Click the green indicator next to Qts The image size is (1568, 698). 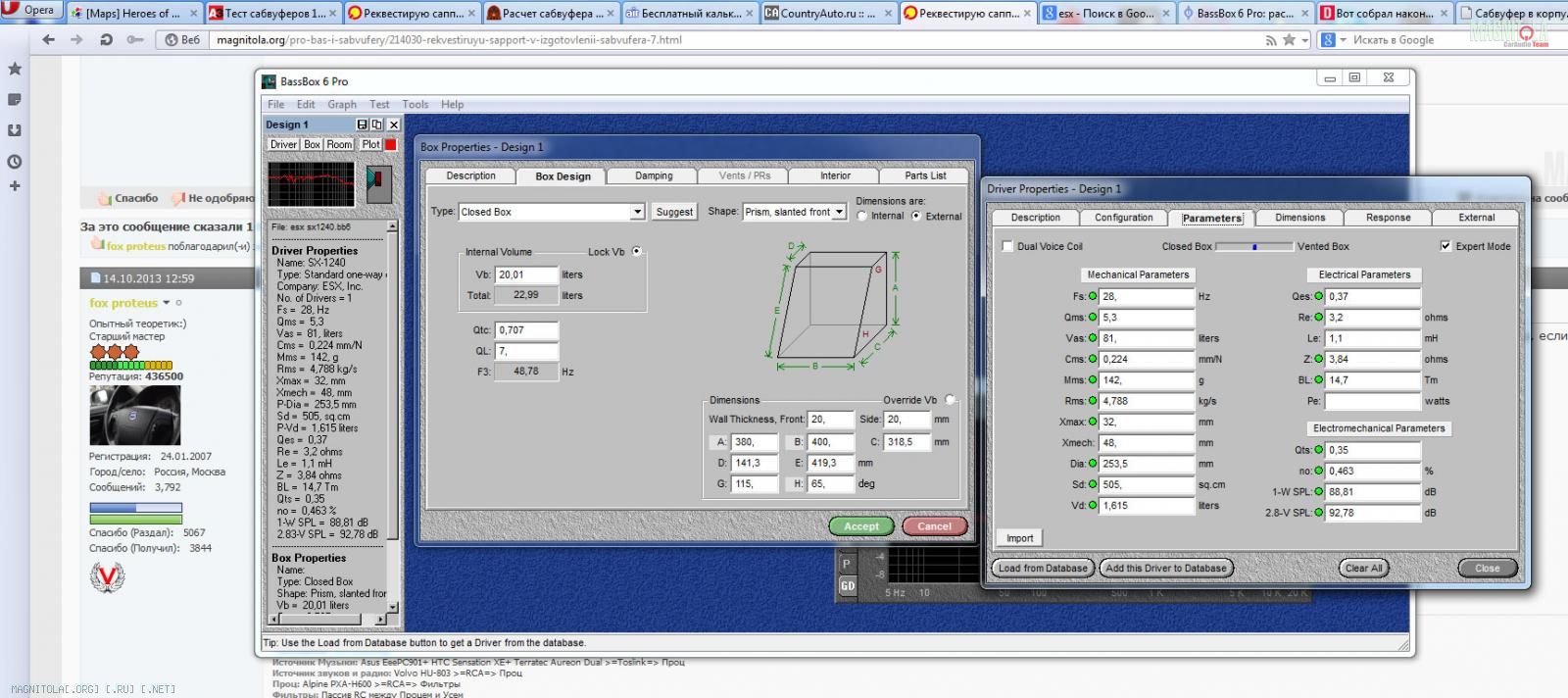1319,450
